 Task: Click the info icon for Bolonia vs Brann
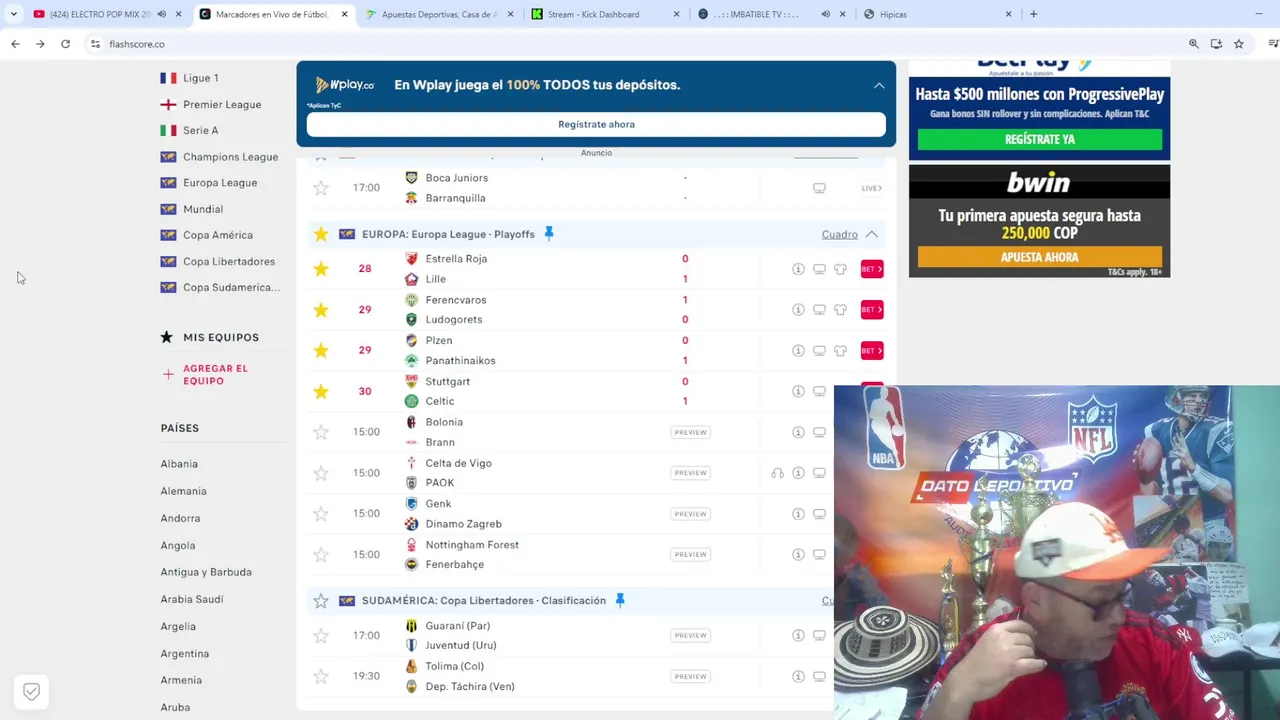click(x=798, y=432)
